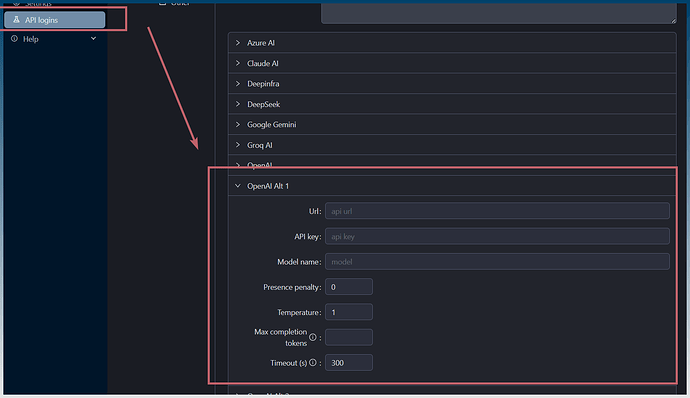Click info icon beside Max completion tokens

(312, 337)
